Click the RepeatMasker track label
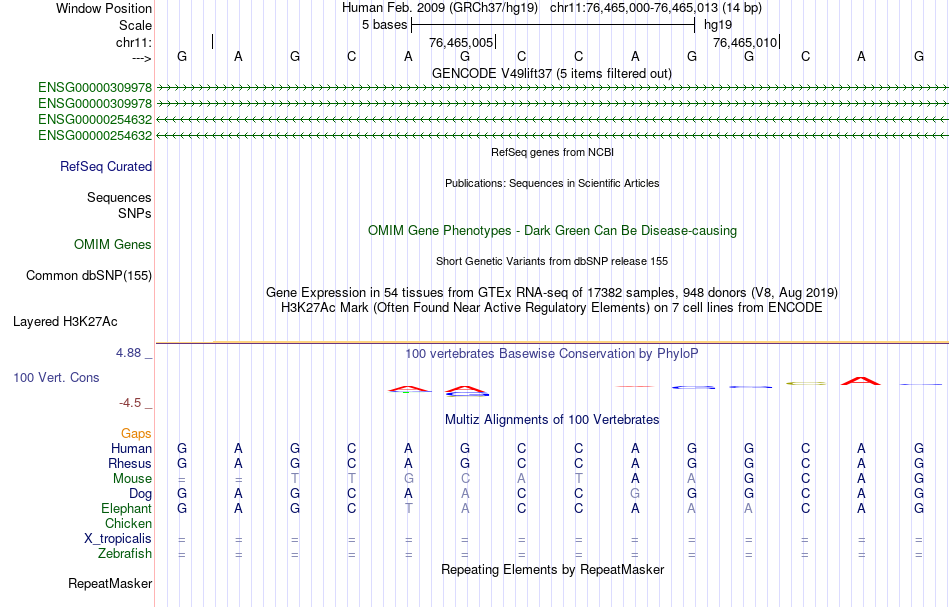 click(110, 583)
